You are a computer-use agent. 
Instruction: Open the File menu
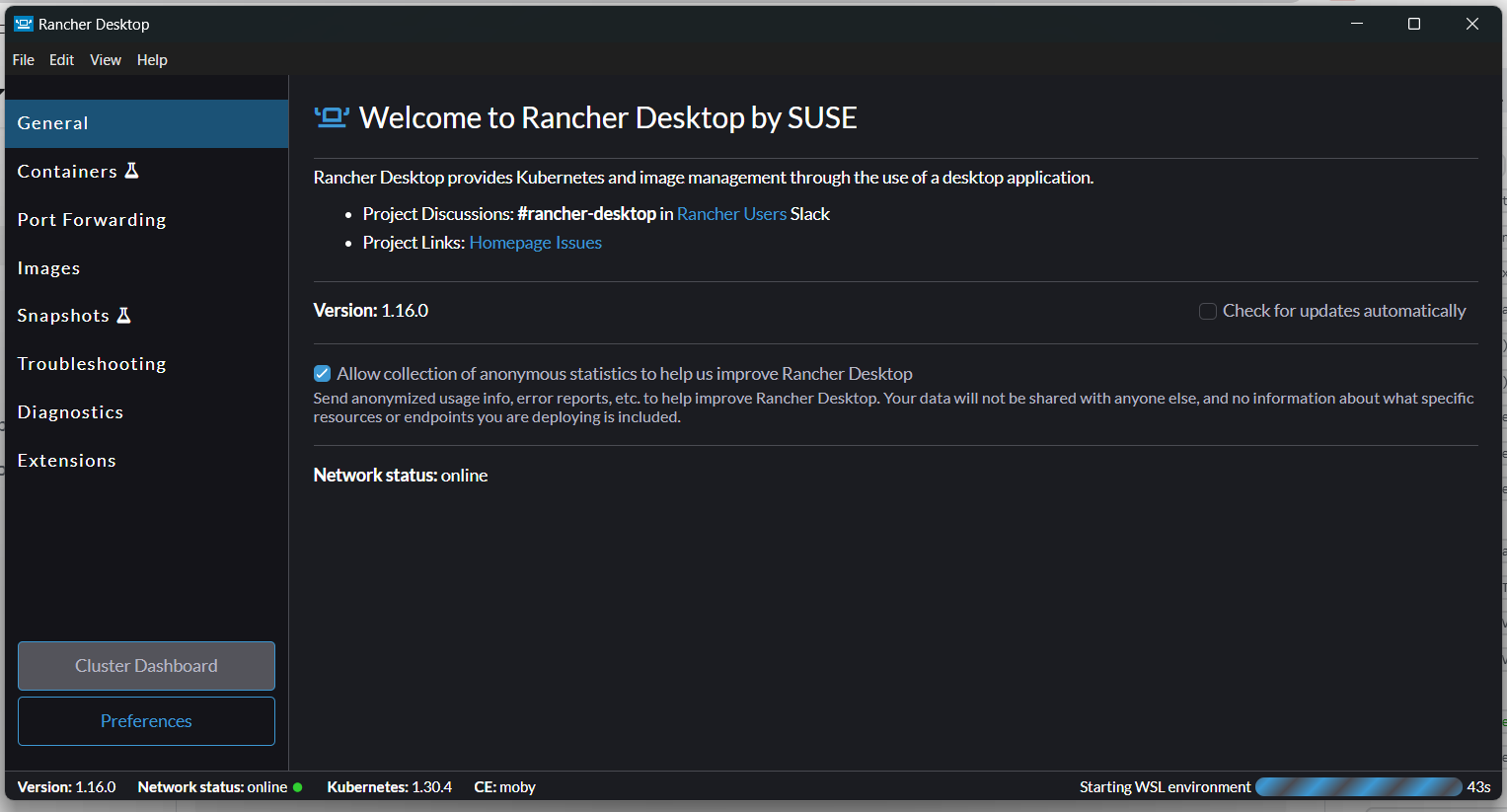[x=24, y=60]
